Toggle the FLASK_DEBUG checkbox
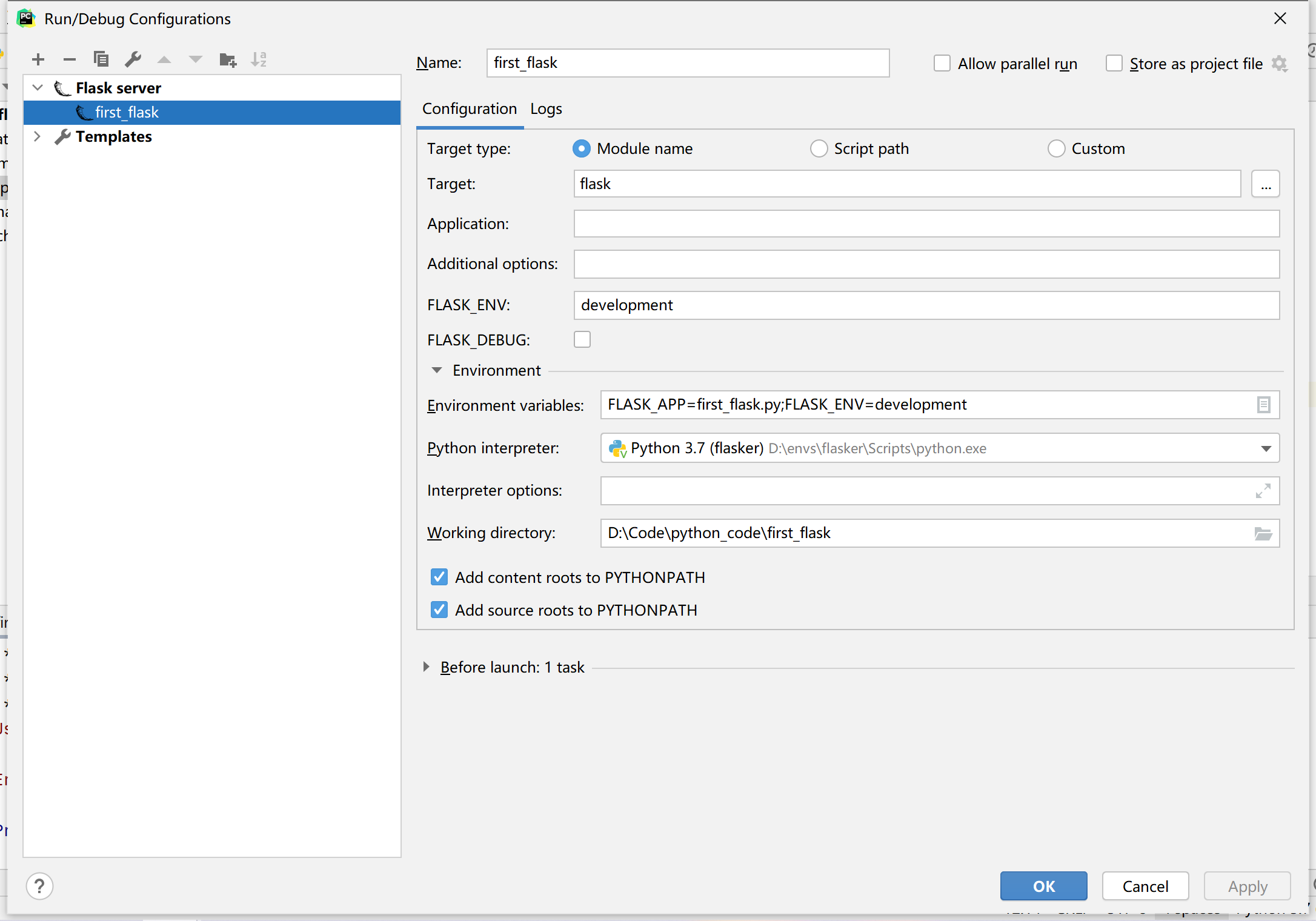This screenshot has width=1316, height=921. click(582, 339)
